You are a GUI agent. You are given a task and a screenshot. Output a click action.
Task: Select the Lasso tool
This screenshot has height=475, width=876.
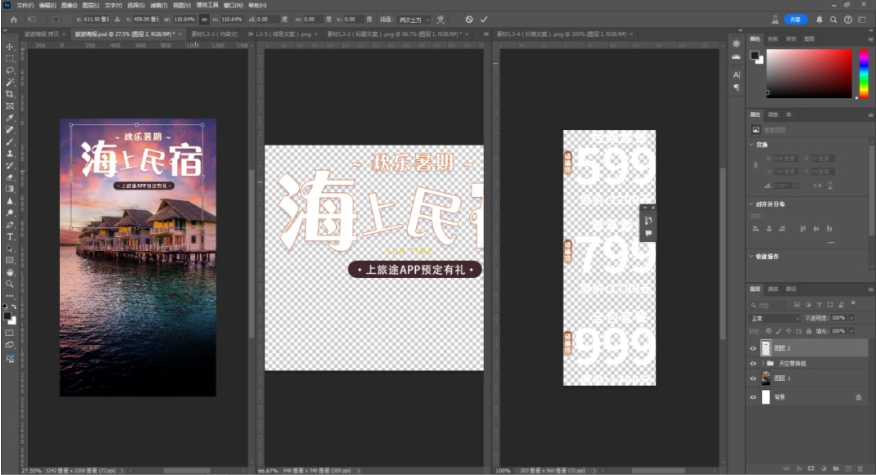[10, 71]
